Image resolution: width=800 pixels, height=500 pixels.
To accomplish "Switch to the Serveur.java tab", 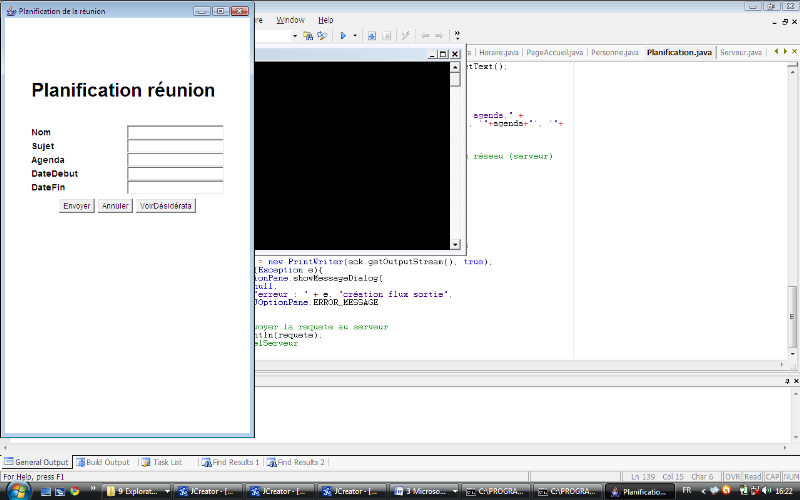I will click(x=740, y=52).
